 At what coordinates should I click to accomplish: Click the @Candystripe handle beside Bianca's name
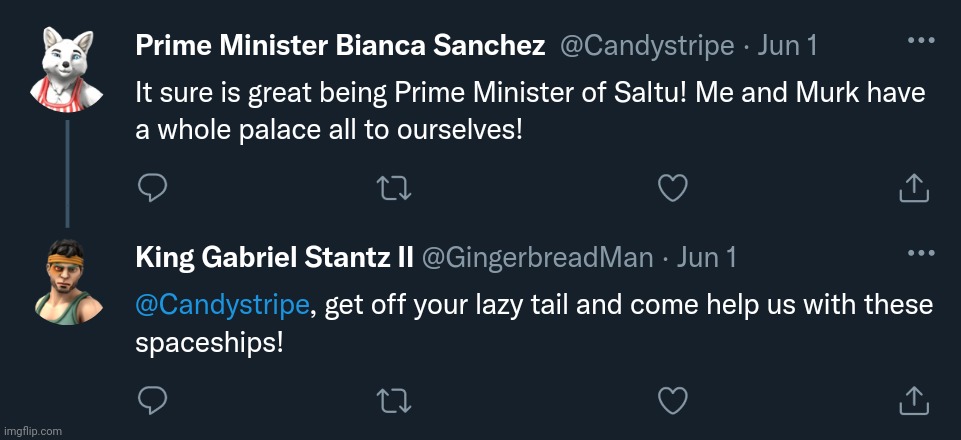(x=646, y=45)
